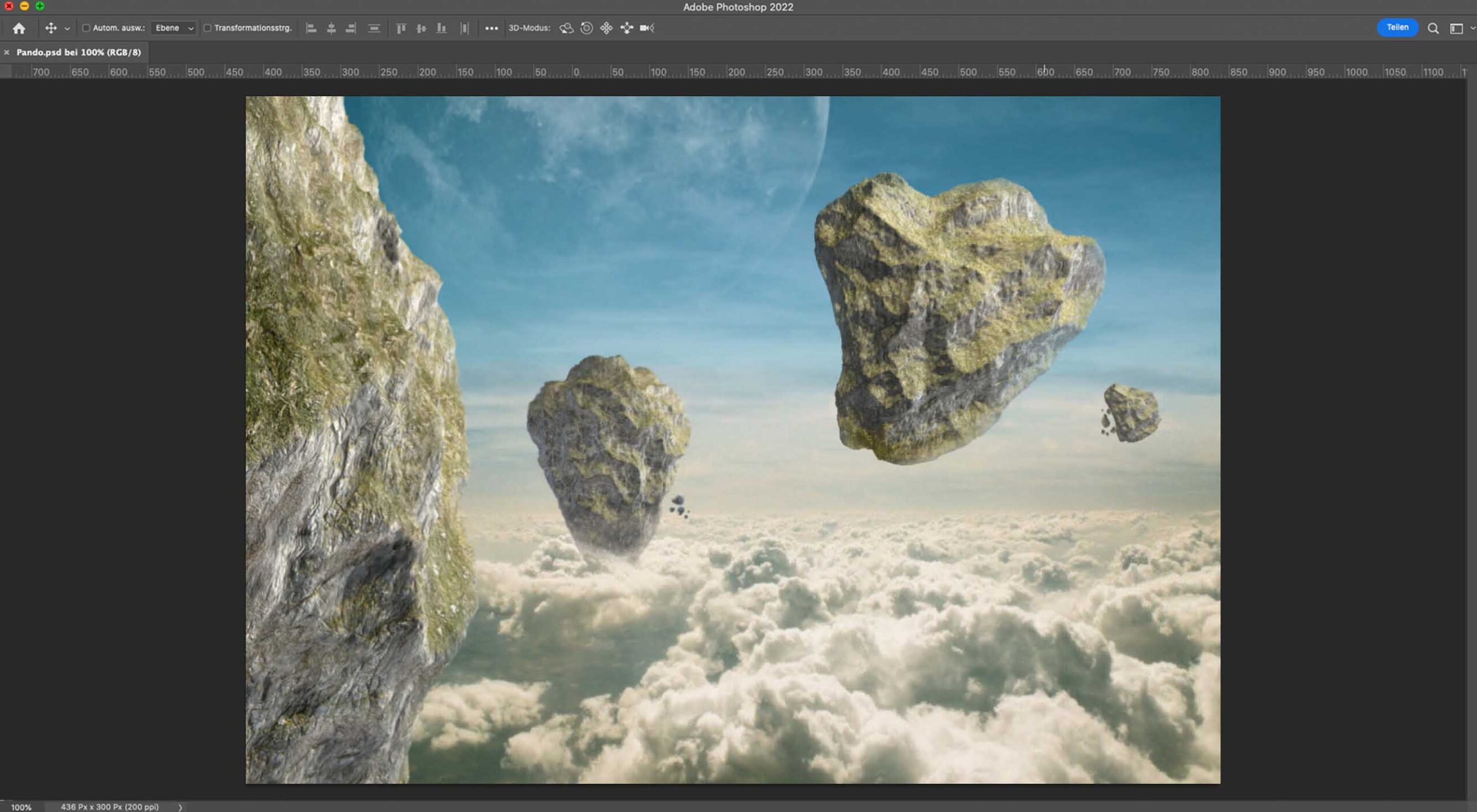Open the Ebene auto-select dropdown
Screen dimensions: 1477x812
tap(174, 28)
